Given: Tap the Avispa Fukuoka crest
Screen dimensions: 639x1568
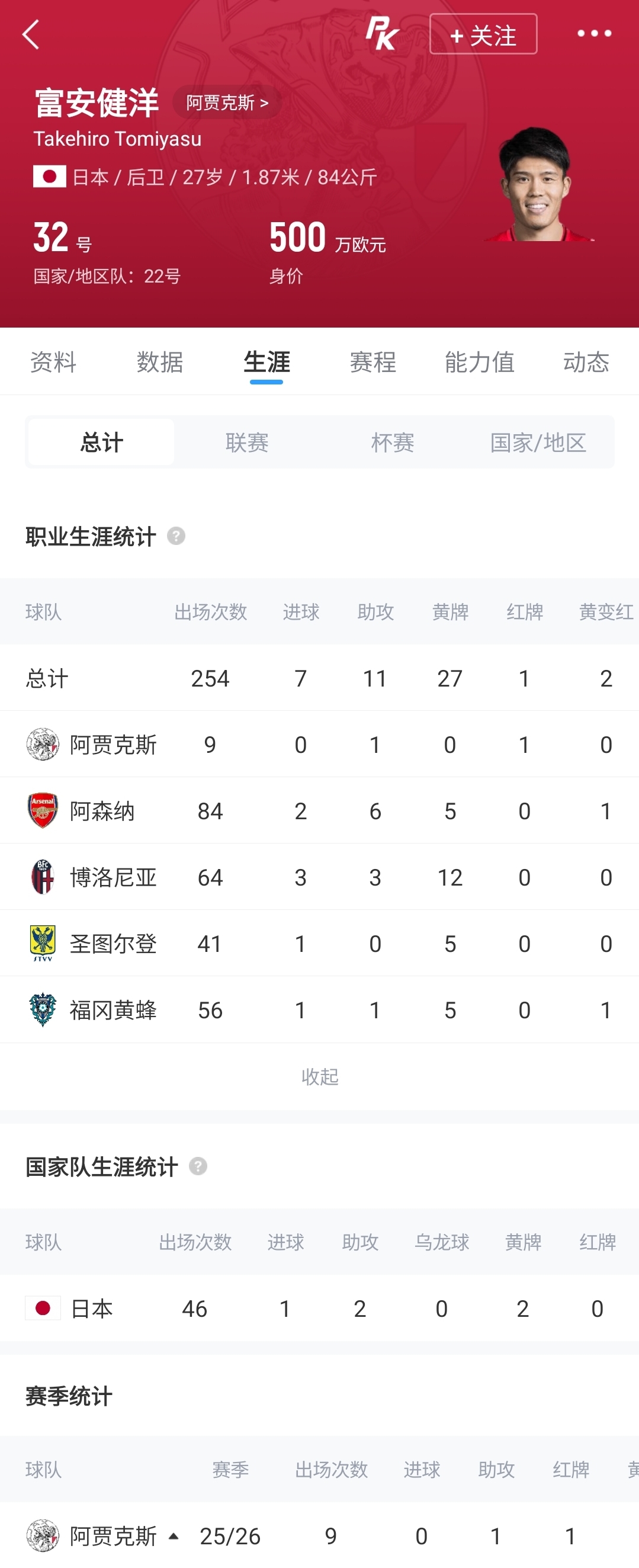Looking at the screenshot, I should pos(43,1010).
